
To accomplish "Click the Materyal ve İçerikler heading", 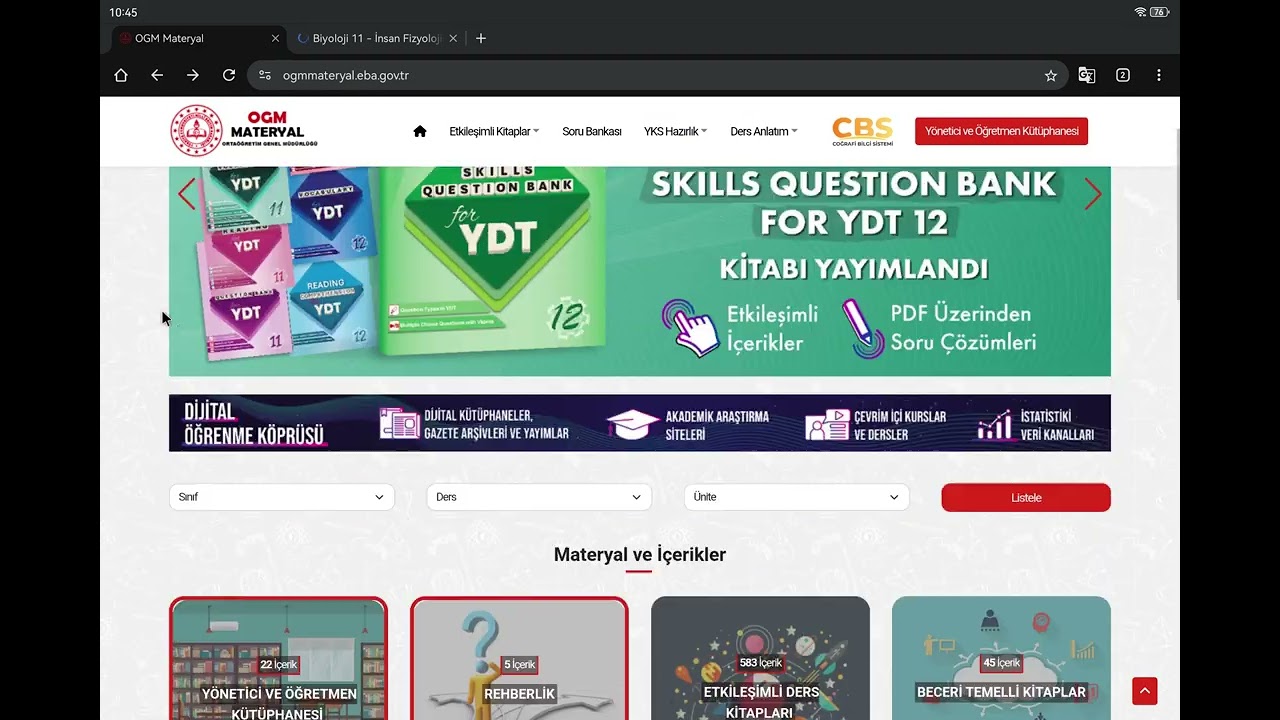I will tap(640, 554).
